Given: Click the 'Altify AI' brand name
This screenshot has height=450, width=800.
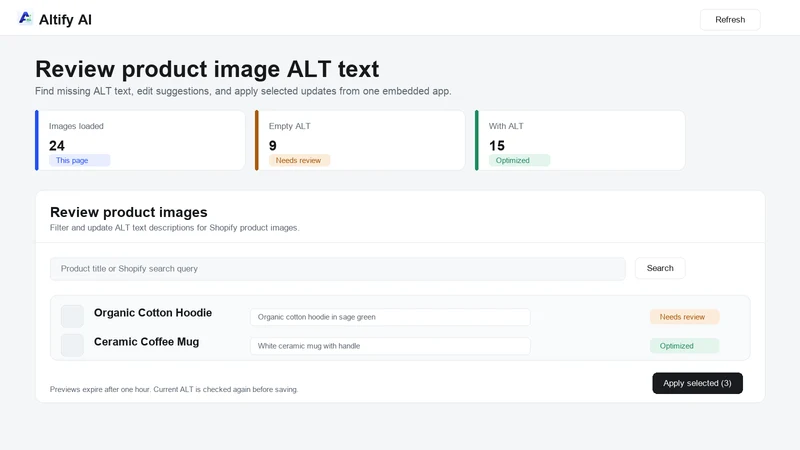Looking at the screenshot, I should tap(65, 20).
